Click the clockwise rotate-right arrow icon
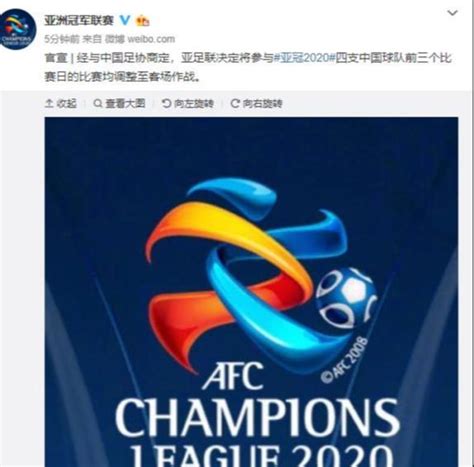The width and height of the screenshot is (474, 467). [235, 104]
